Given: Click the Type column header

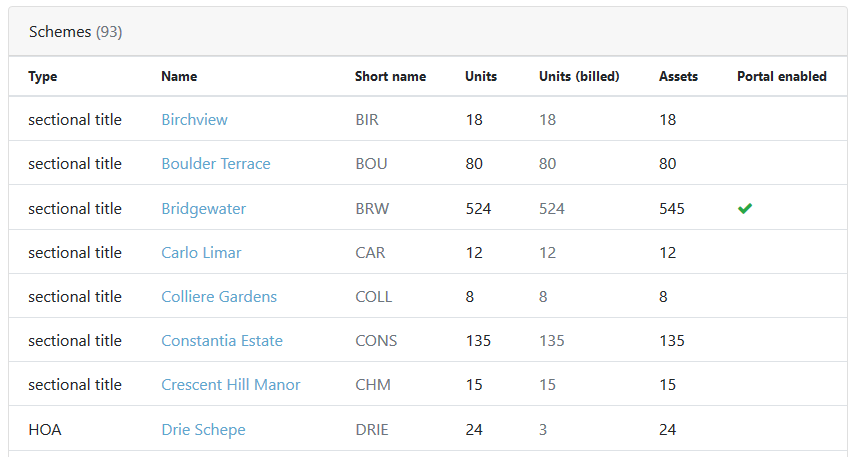Looking at the screenshot, I should [42, 77].
